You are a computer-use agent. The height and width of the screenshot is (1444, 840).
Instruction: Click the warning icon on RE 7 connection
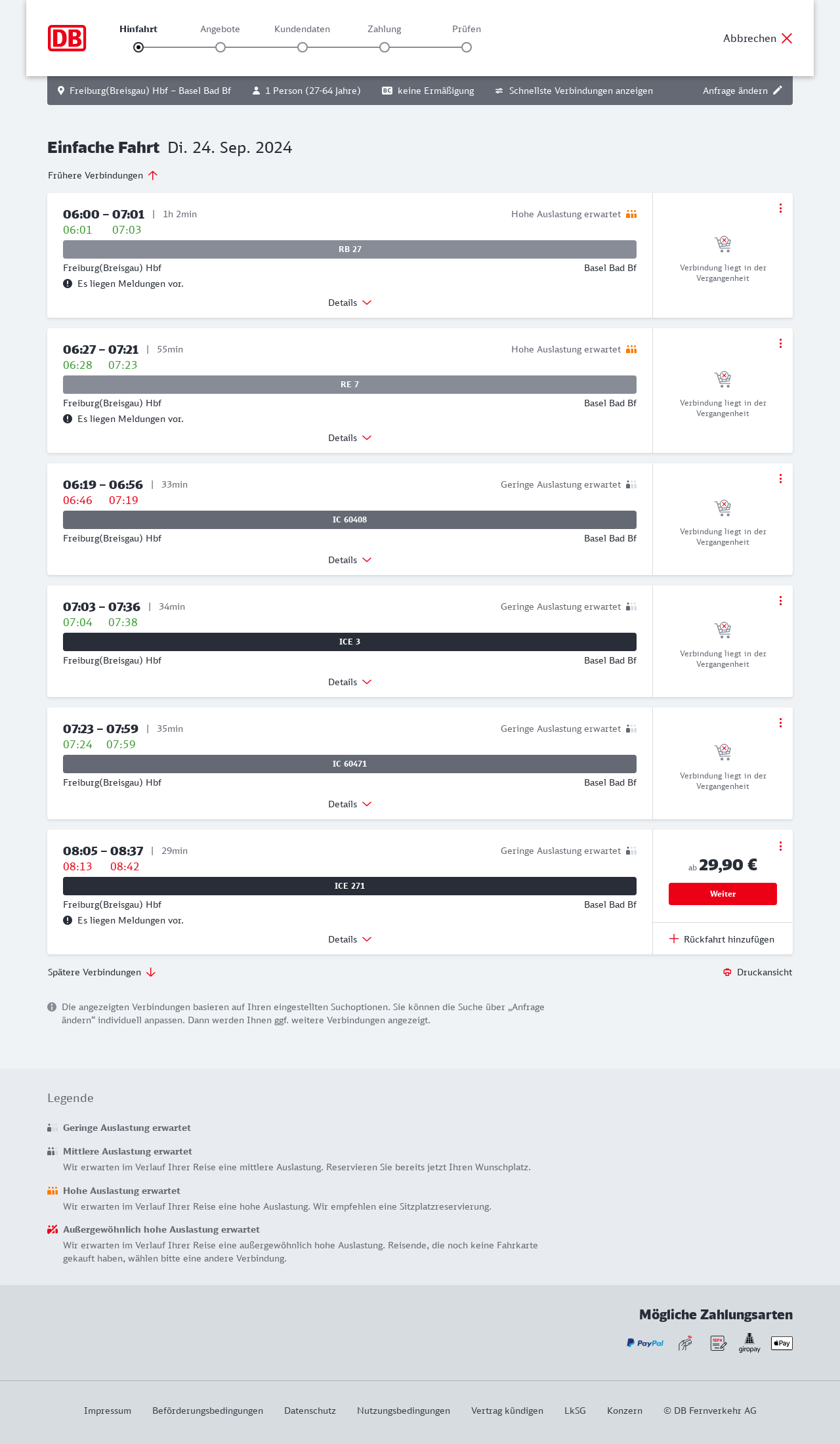(68, 419)
